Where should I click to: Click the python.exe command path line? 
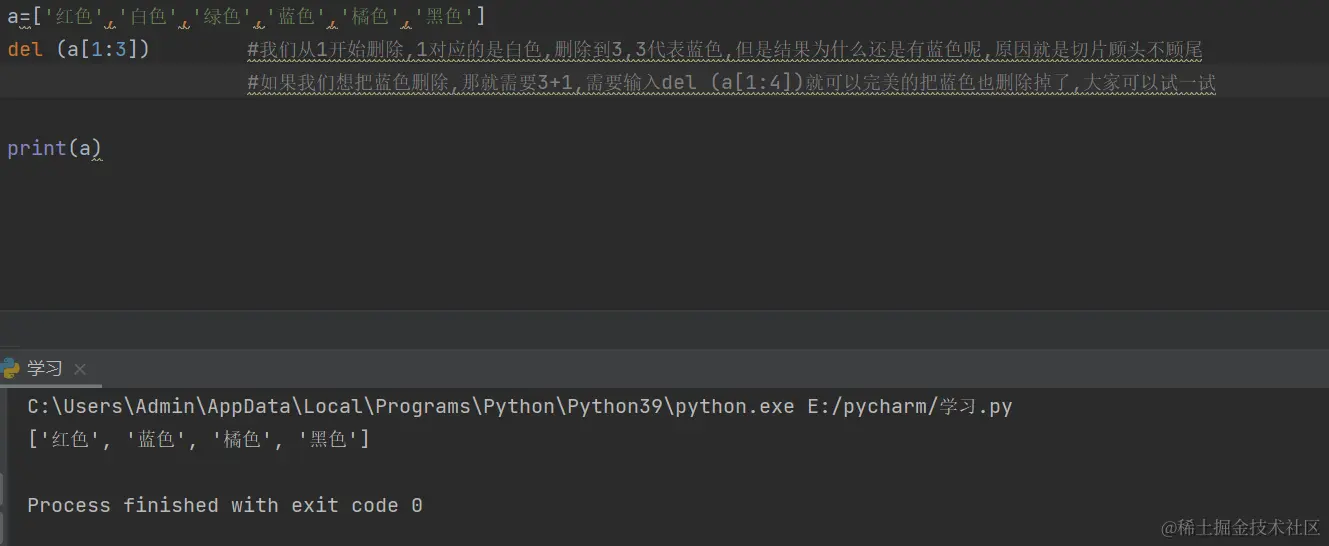click(x=520, y=407)
